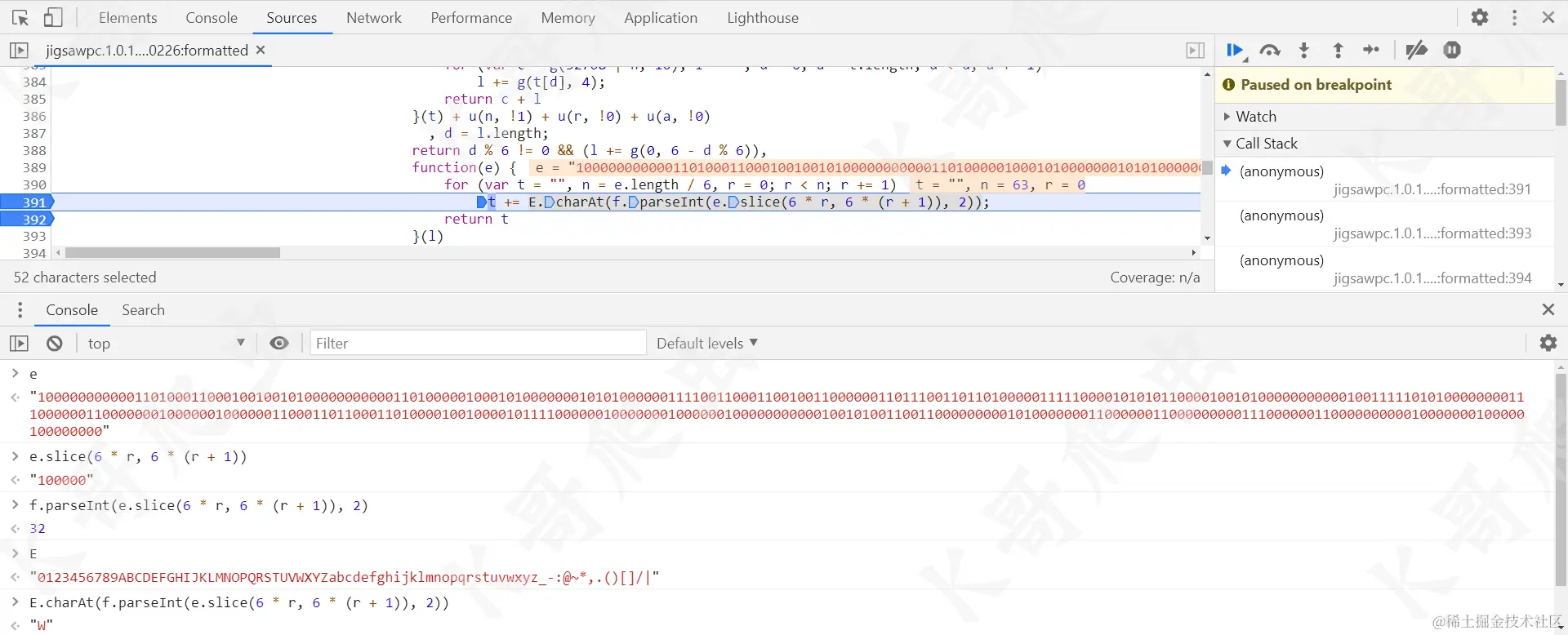Expand the console input 'e' entry
The image size is (1568, 635).
[x=15, y=374]
